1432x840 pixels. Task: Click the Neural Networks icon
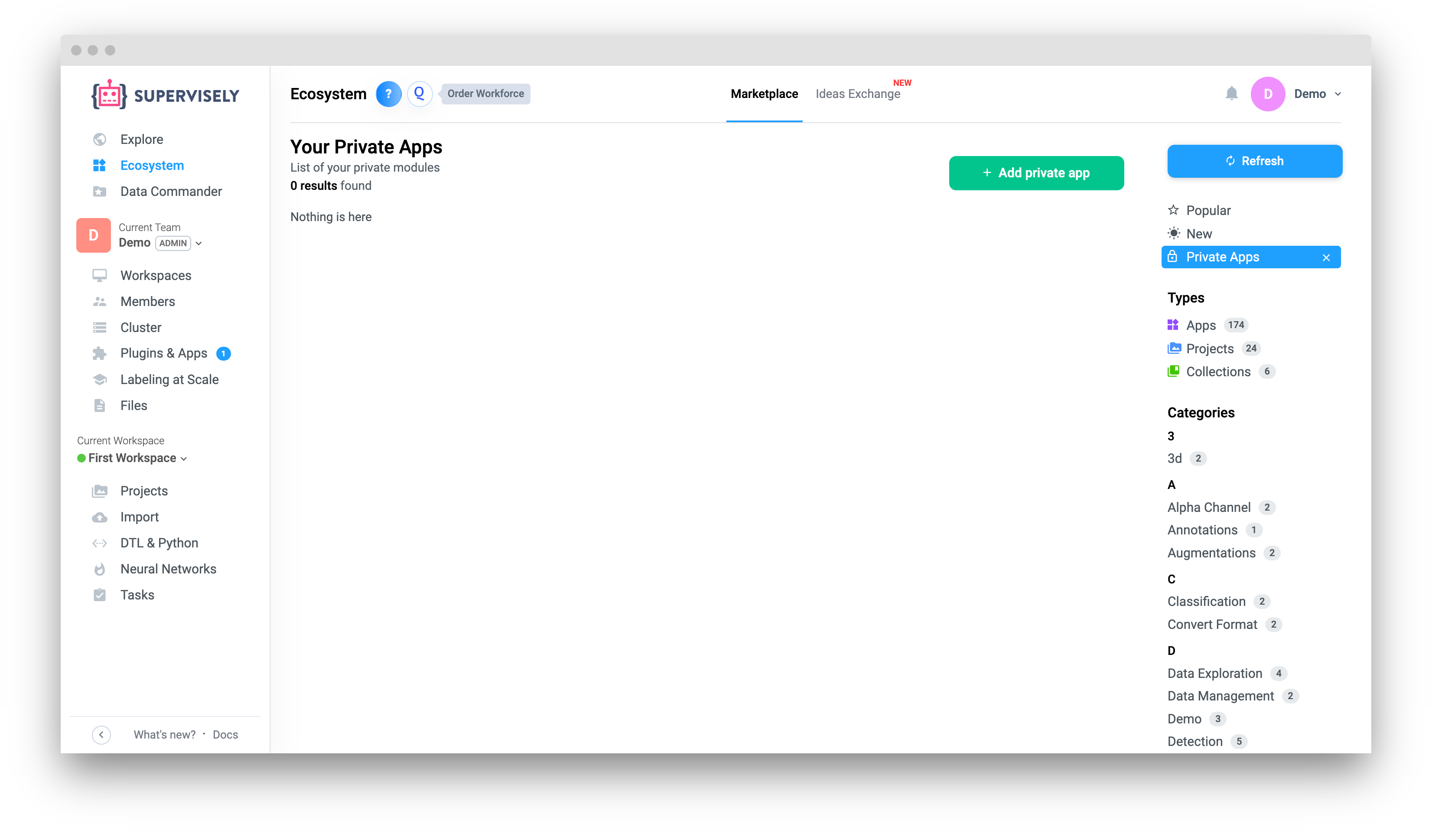point(99,568)
